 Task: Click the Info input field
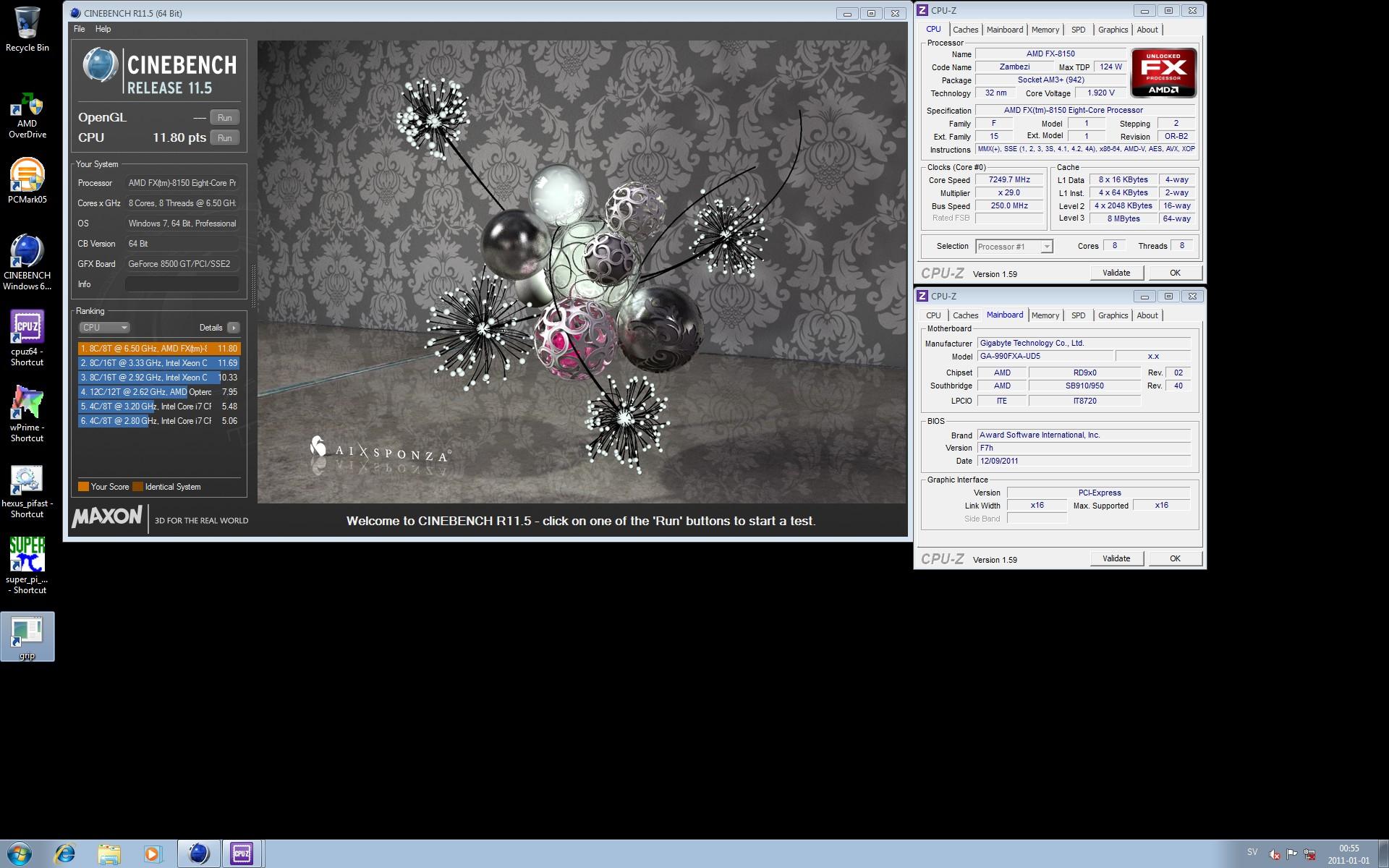182,284
